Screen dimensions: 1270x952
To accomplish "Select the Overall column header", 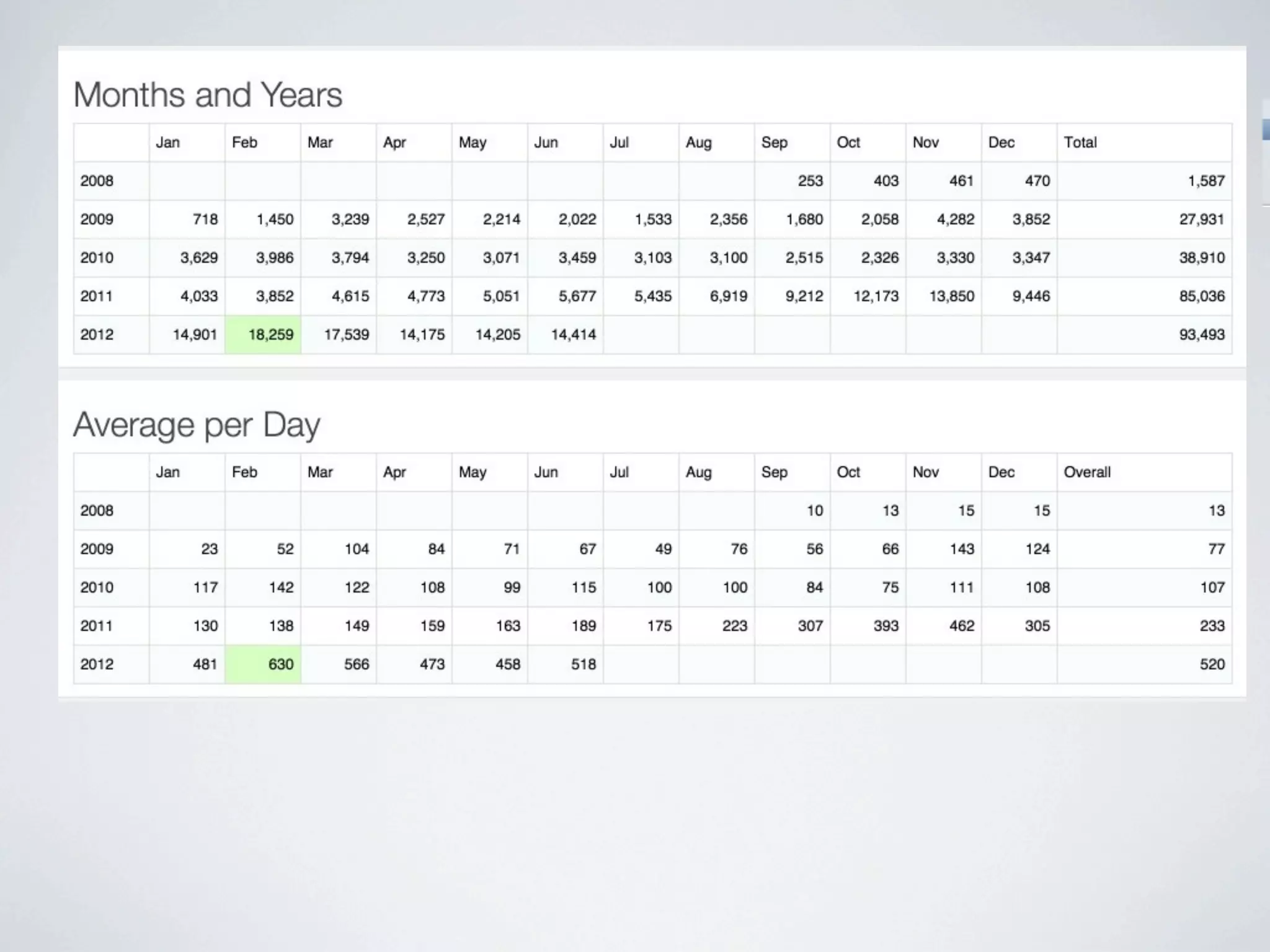I will point(1087,472).
